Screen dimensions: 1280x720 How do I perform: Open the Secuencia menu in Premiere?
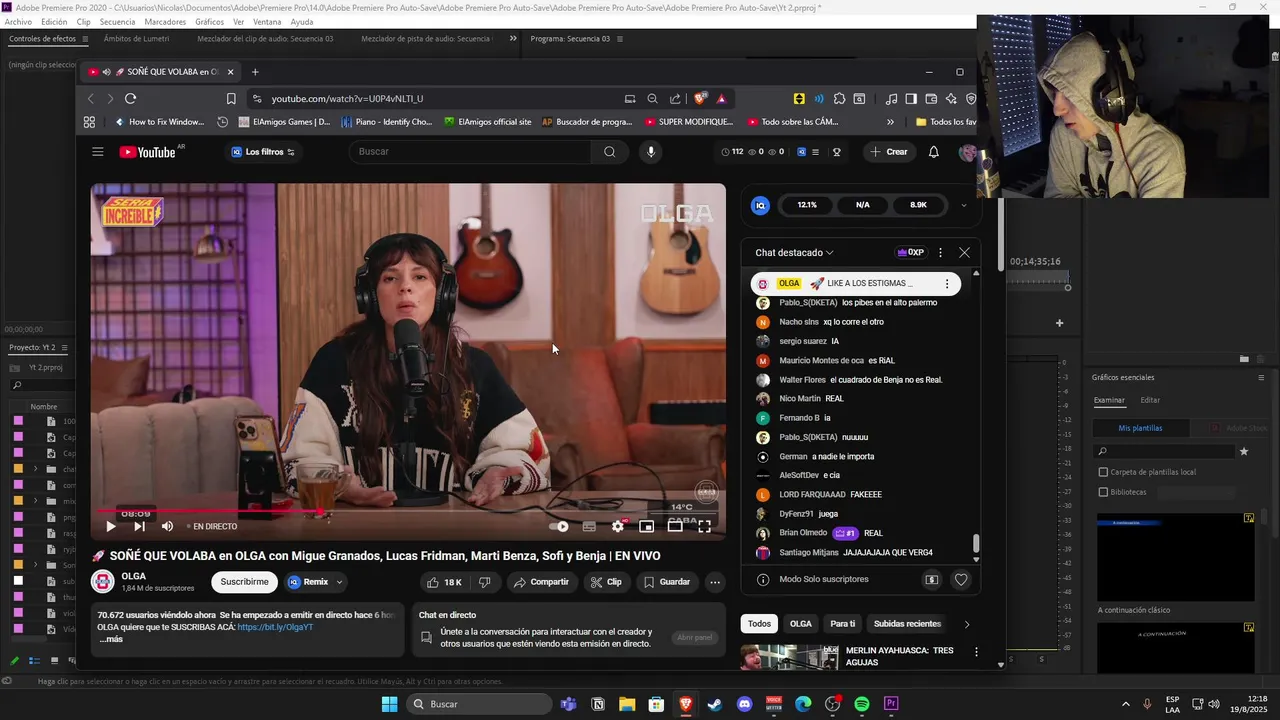(x=117, y=22)
